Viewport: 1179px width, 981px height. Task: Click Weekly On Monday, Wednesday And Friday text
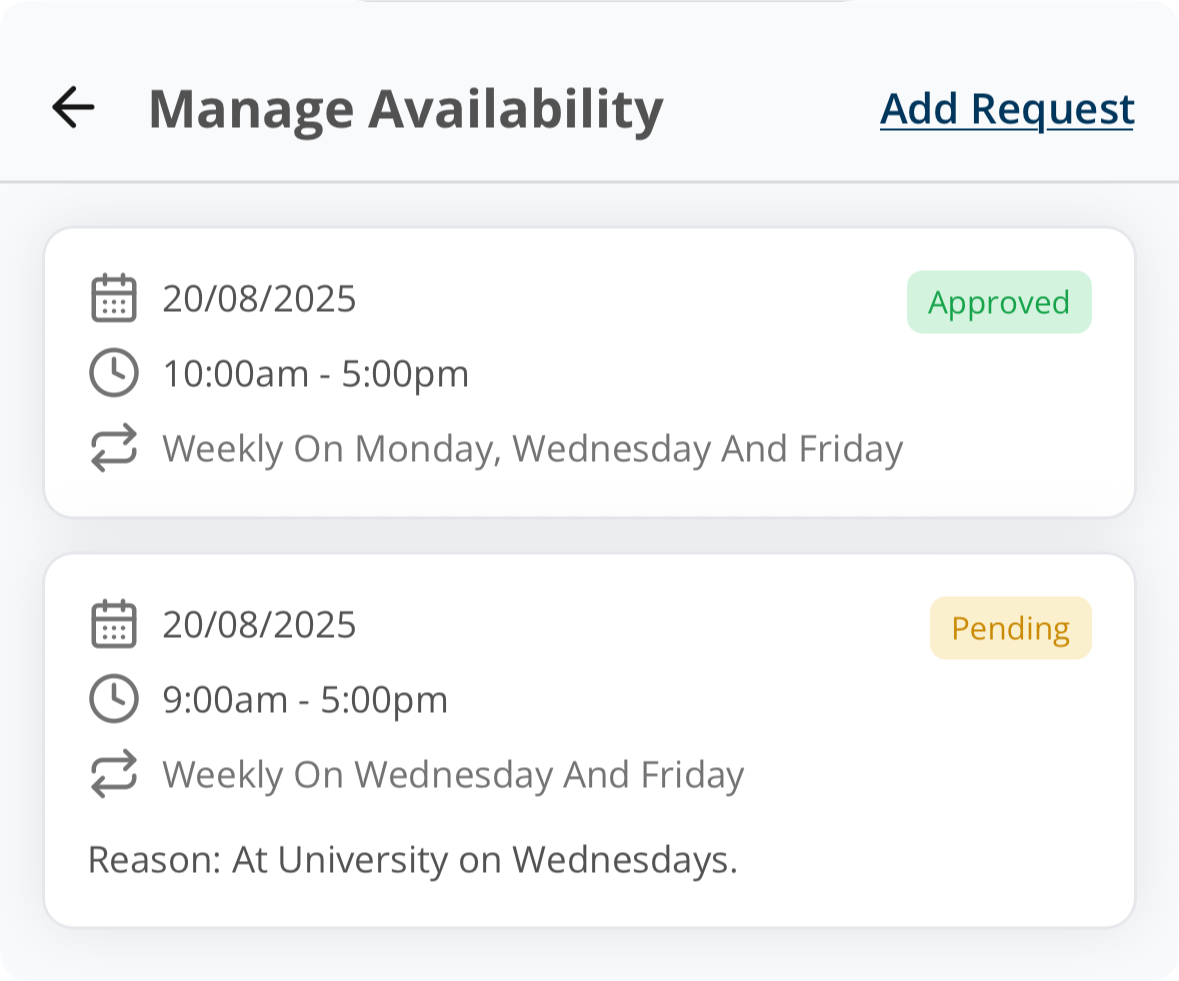[532, 449]
